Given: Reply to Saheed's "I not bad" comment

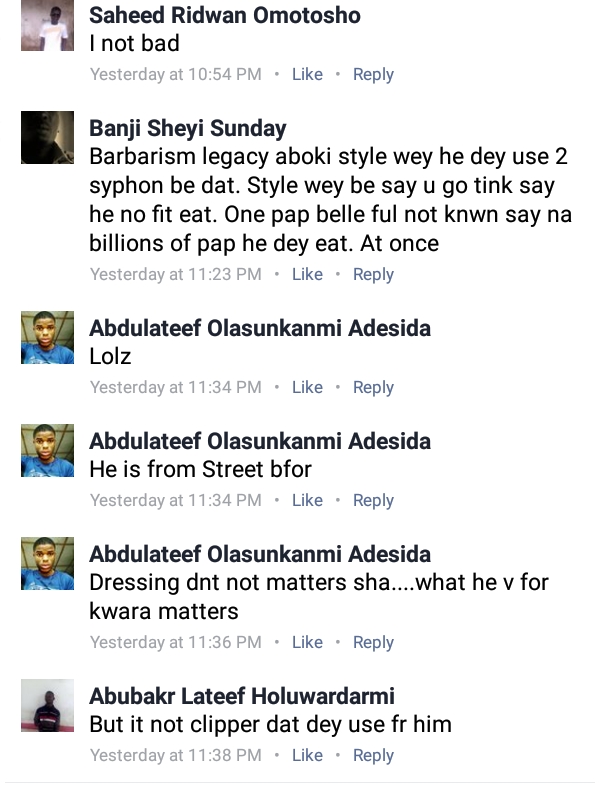Looking at the screenshot, I should pyautogui.click(x=373, y=74).
